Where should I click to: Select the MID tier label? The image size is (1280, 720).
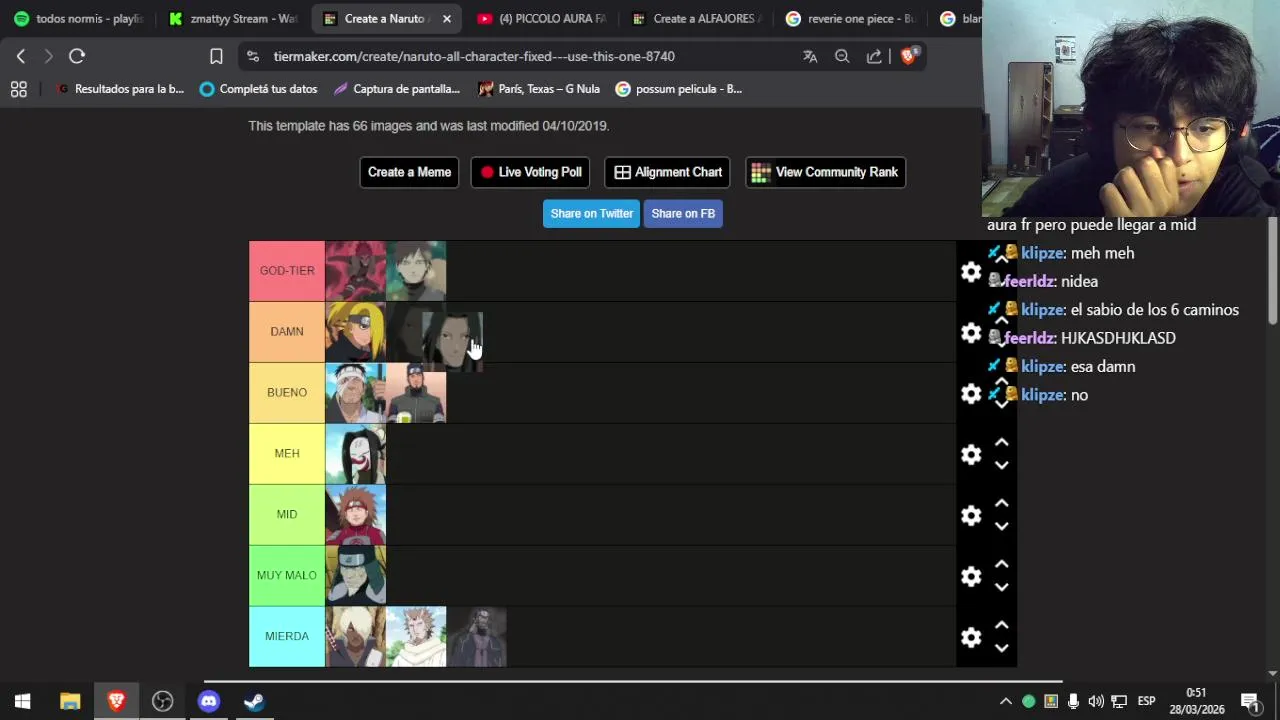tap(287, 515)
